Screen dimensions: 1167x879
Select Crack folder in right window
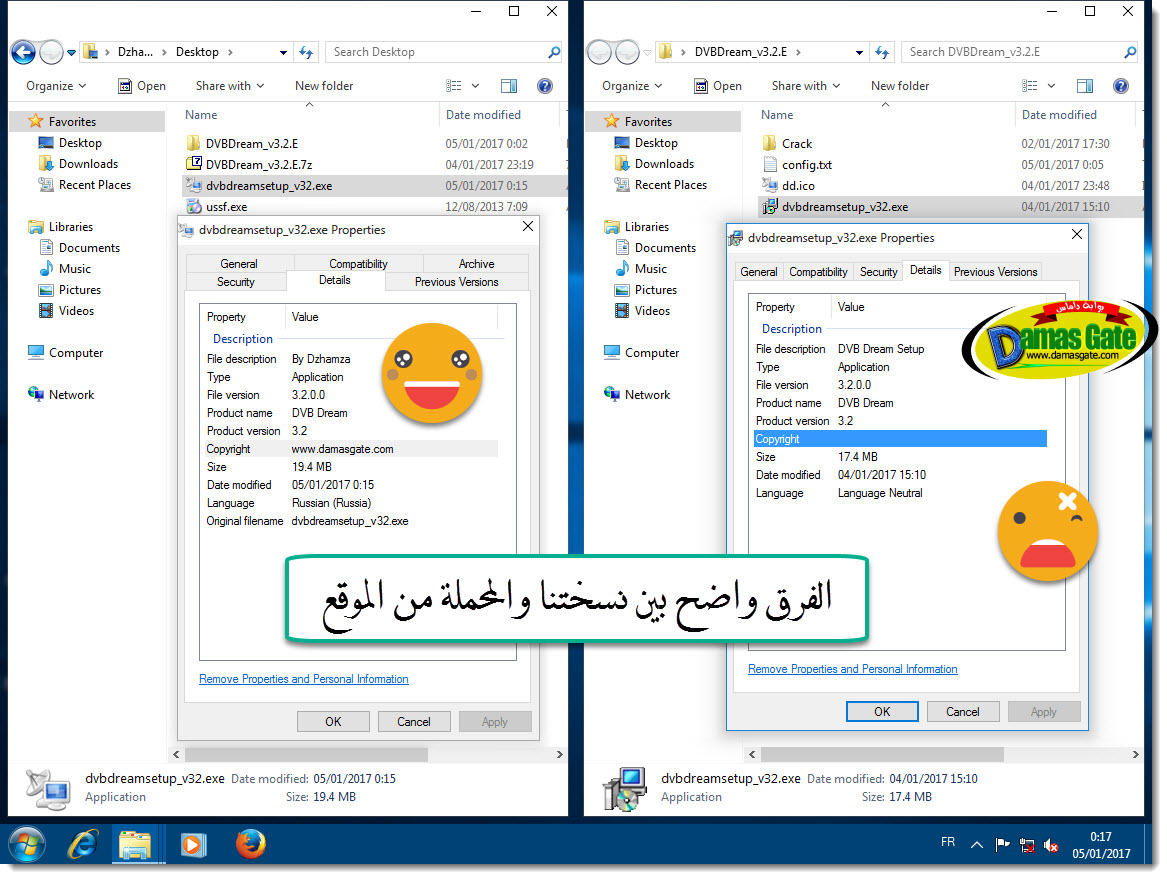coord(796,144)
